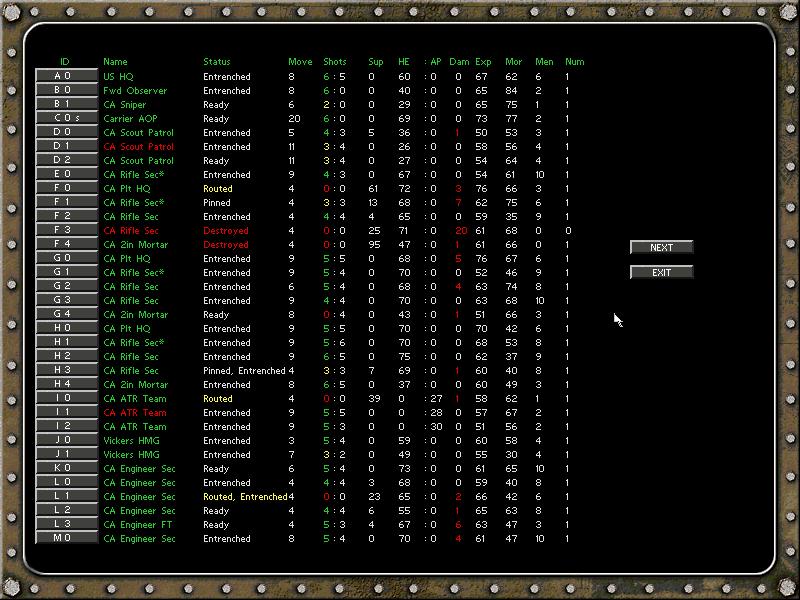Select unit ID button L 1
800x600 pixels.
point(66,496)
